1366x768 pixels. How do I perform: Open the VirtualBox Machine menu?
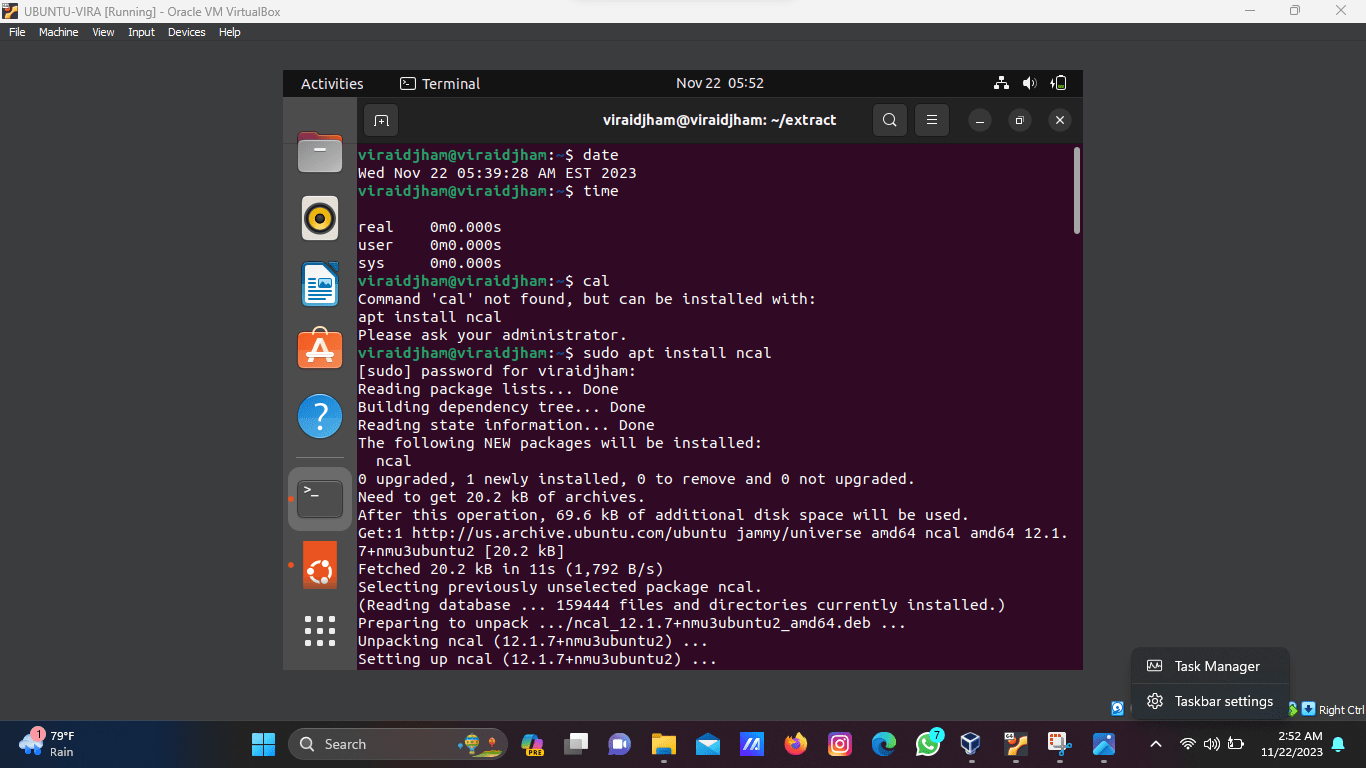(58, 32)
